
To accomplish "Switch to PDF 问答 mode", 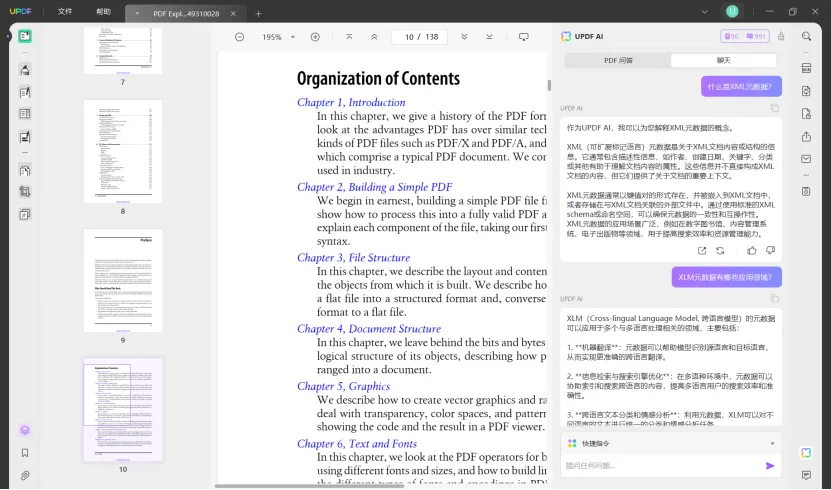I will 618,60.
